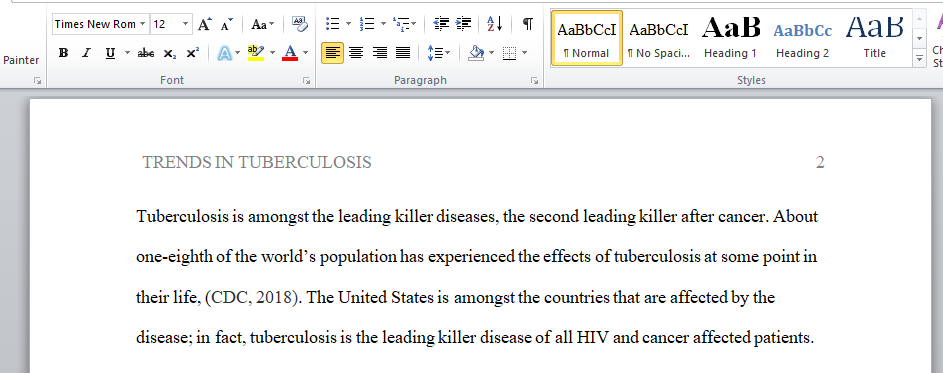Apply Heading 2 style
Viewport: 943px width, 373px height.
(x=802, y=38)
